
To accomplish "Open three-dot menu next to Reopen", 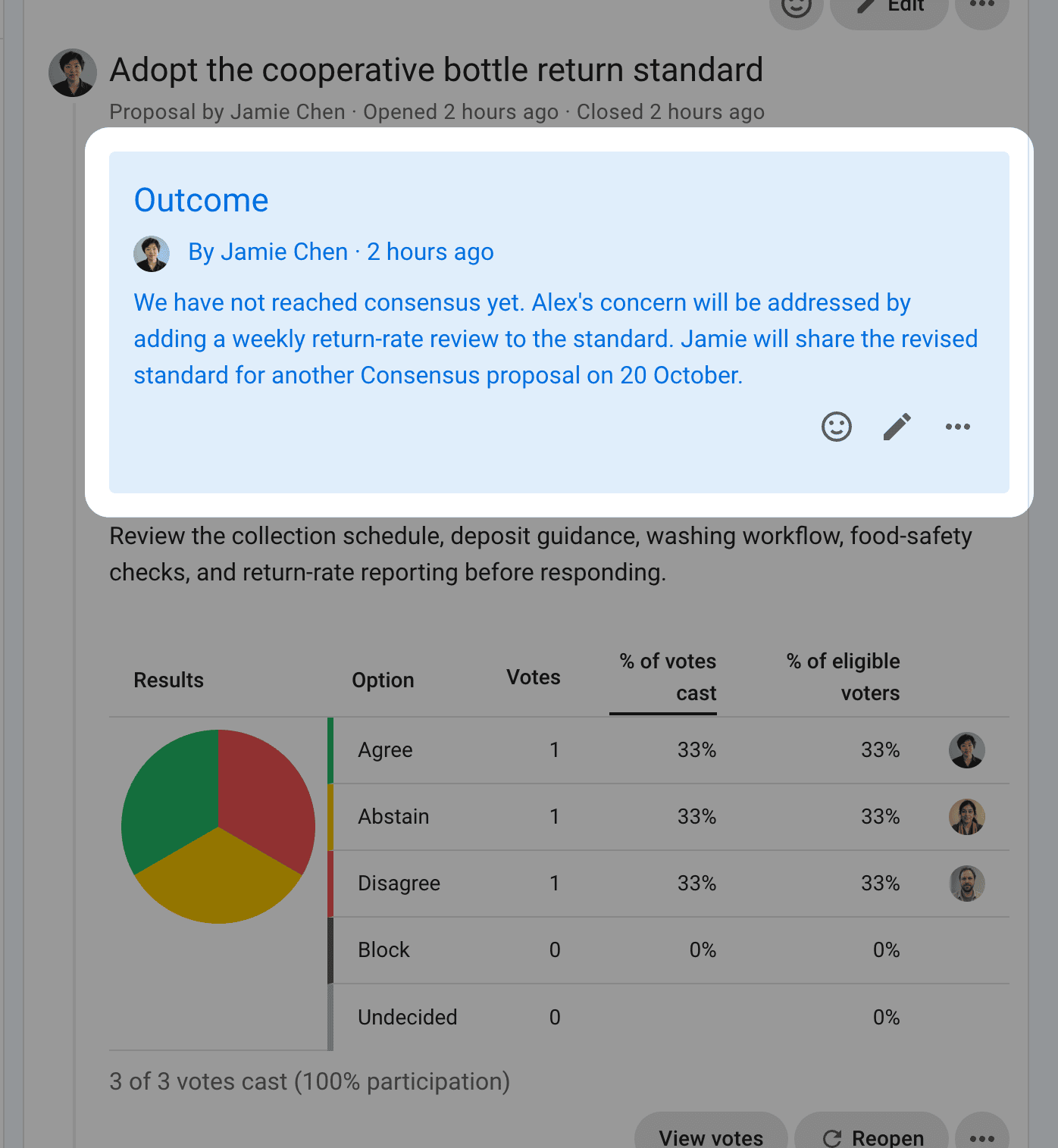I will [x=982, y=1134].
